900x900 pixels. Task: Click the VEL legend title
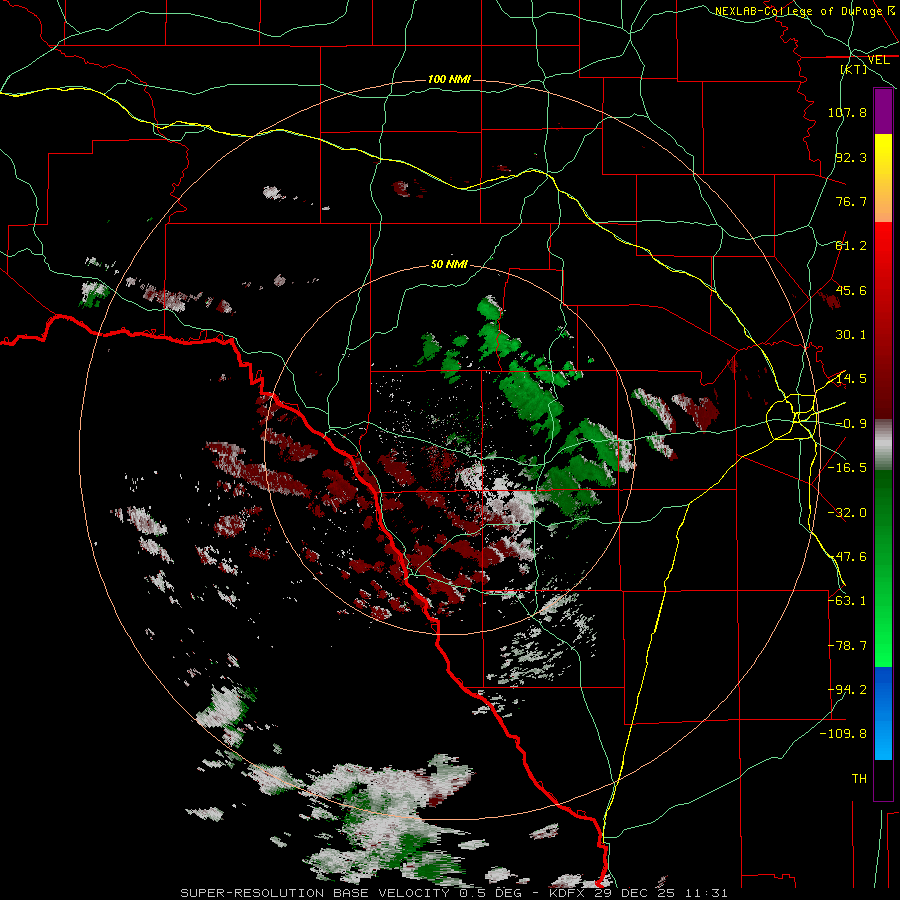(878, 60)
